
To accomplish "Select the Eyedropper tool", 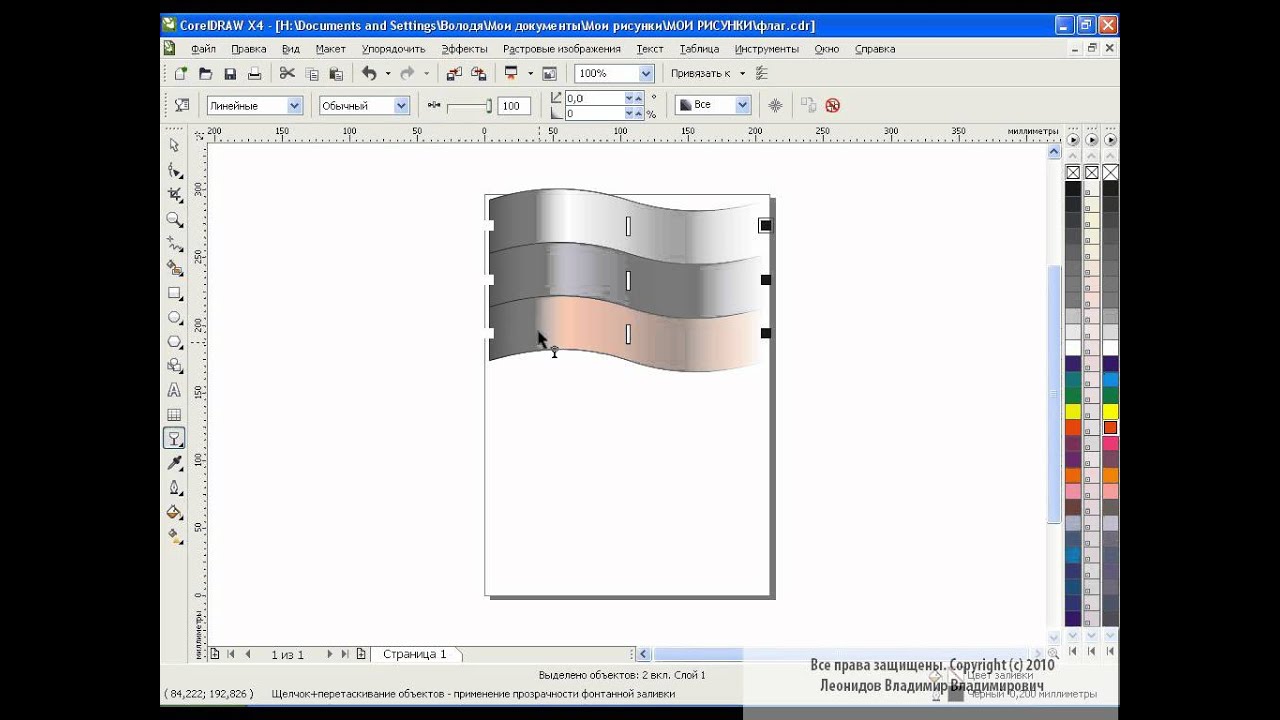I will pos(174,463).
